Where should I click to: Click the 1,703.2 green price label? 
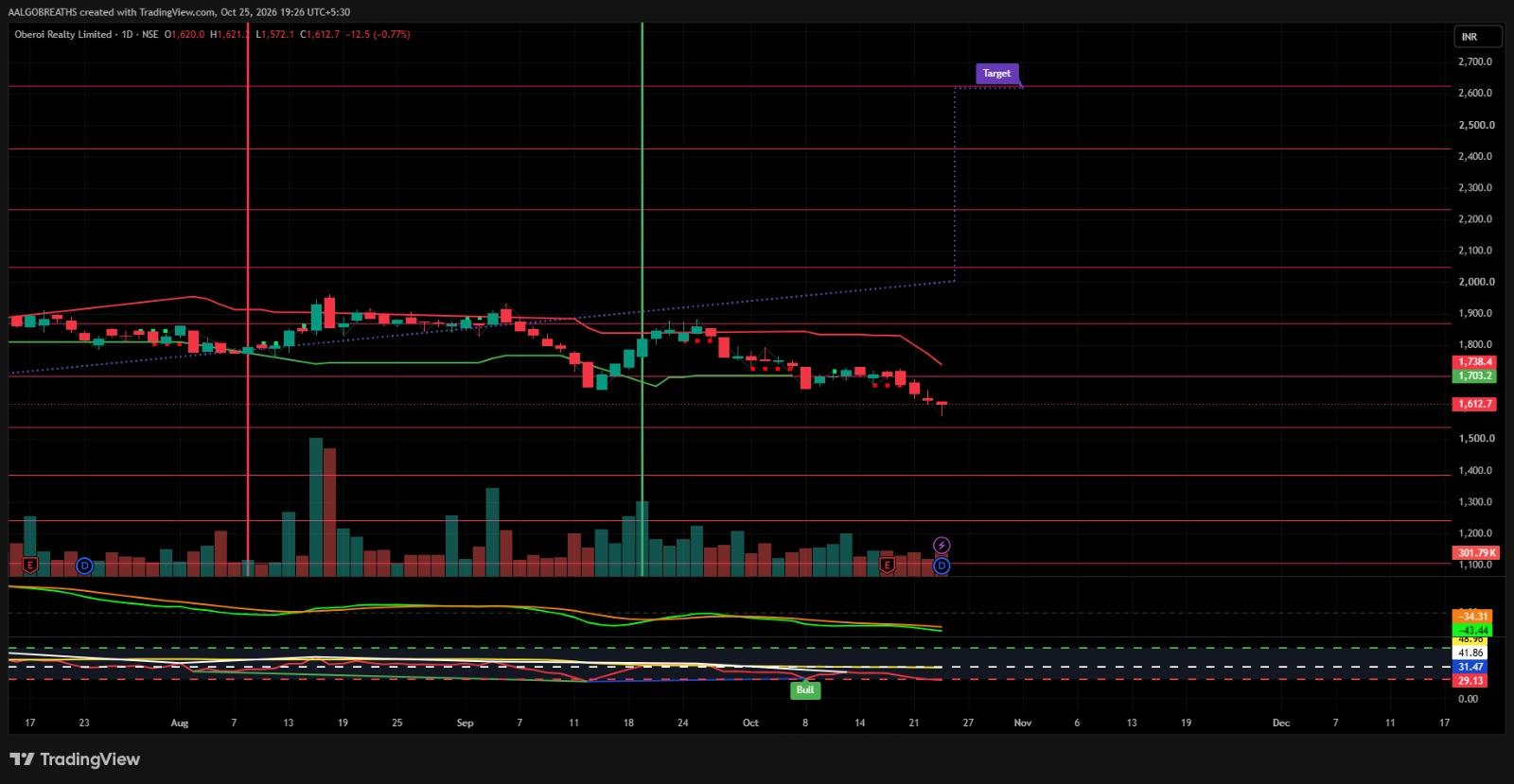coord(1474,376)
